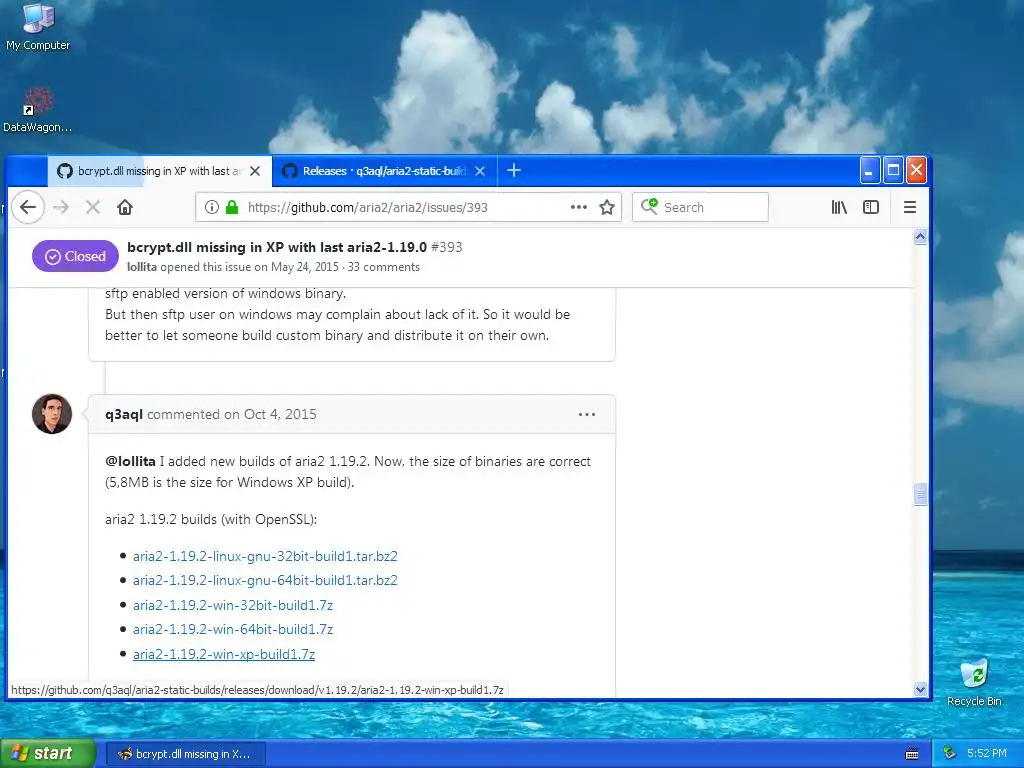Click the vertical scrollbar thumb
Screen dimensions: 1024x768
point(920,494)
